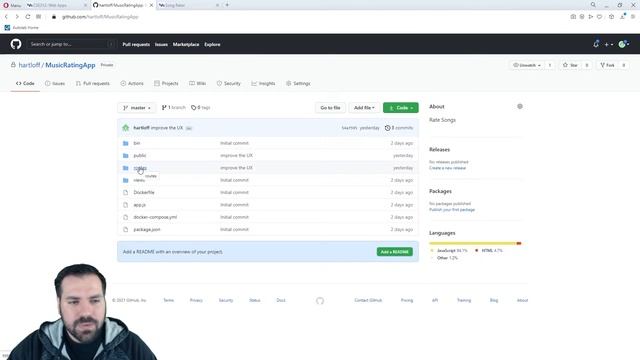
Task: Select the Code tab
Action: click(x=25, y=83)
